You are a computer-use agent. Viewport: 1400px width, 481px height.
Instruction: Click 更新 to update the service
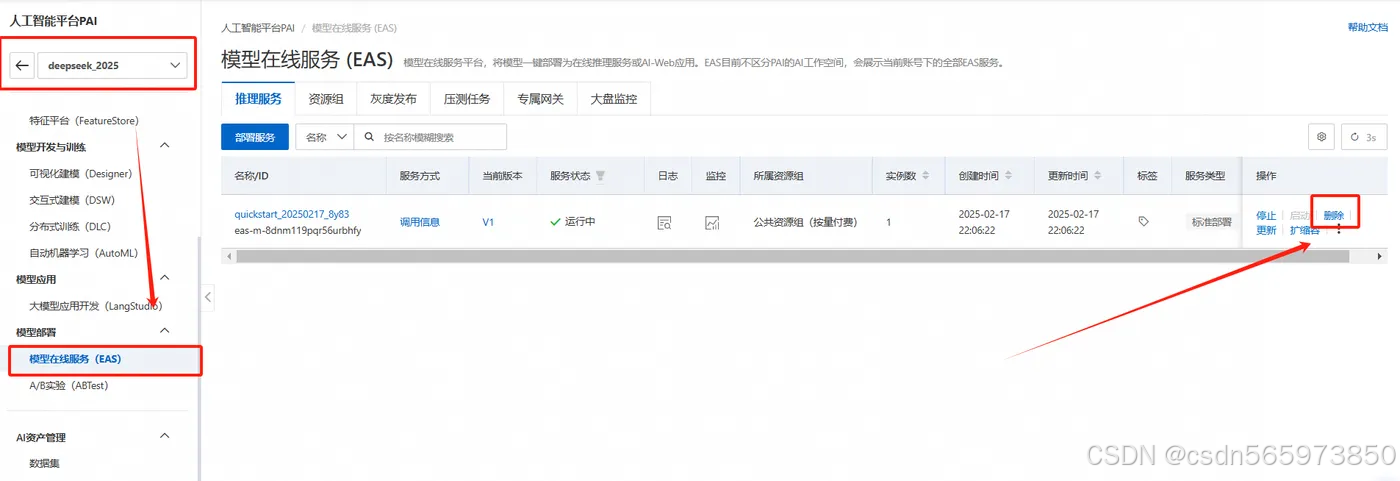(x=1266, y=230)
